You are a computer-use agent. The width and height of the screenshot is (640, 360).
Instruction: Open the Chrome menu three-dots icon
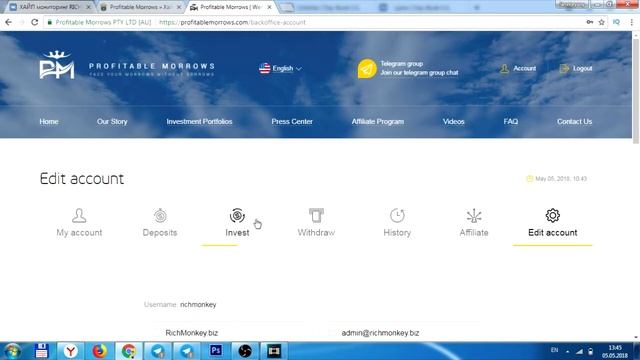coord(631,22)
